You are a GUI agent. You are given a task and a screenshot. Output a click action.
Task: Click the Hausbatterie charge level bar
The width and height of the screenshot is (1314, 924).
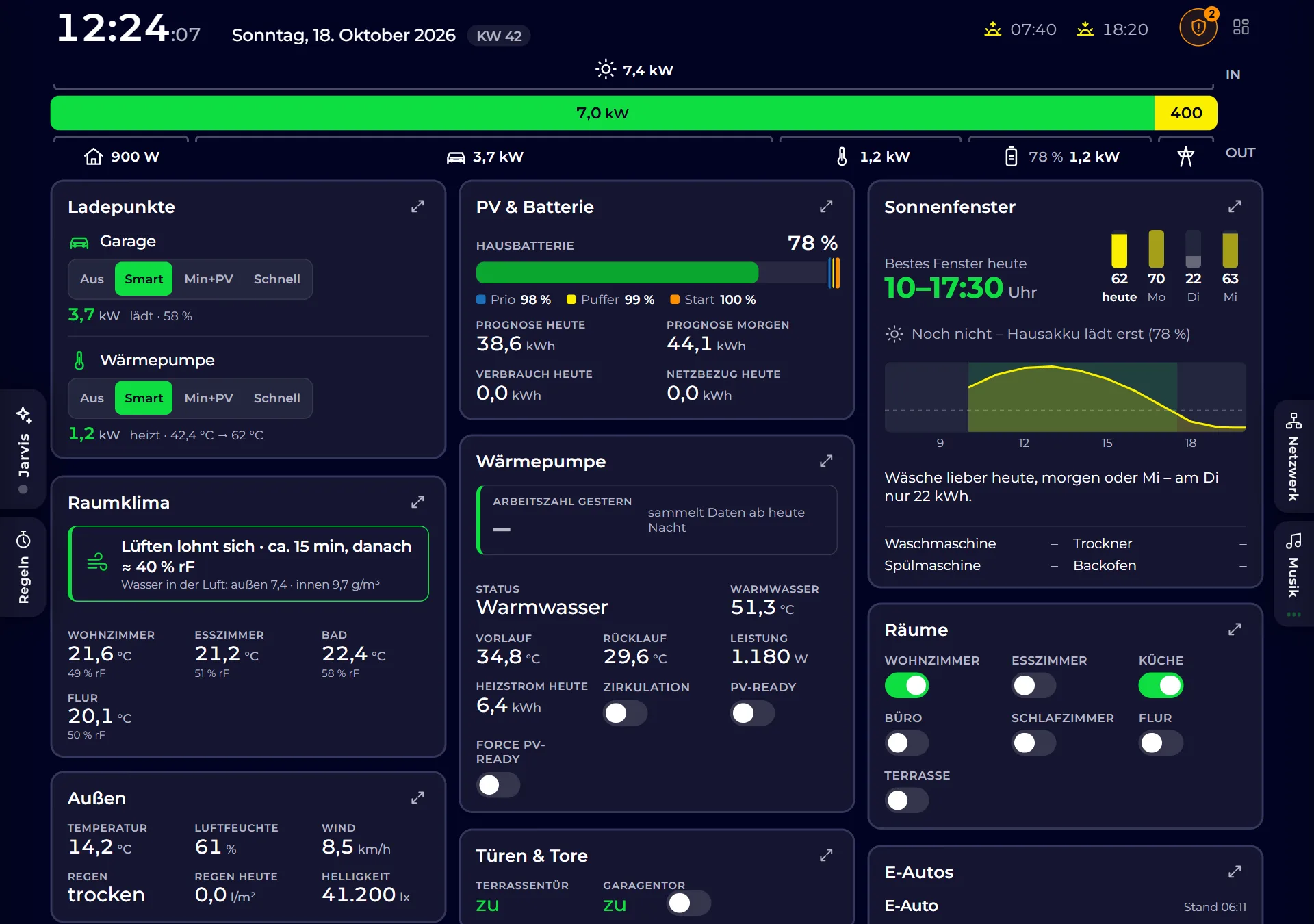click(x=658, y=273)
